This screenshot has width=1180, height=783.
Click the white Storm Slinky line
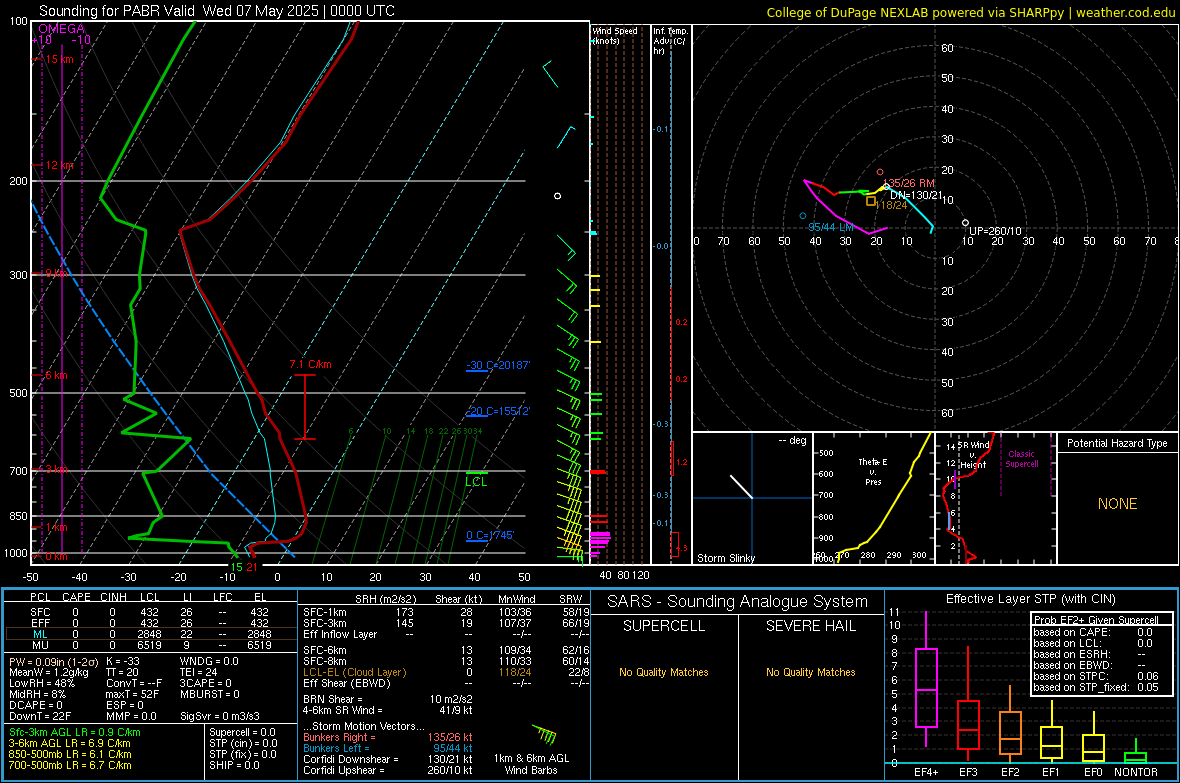pos(741,486)
